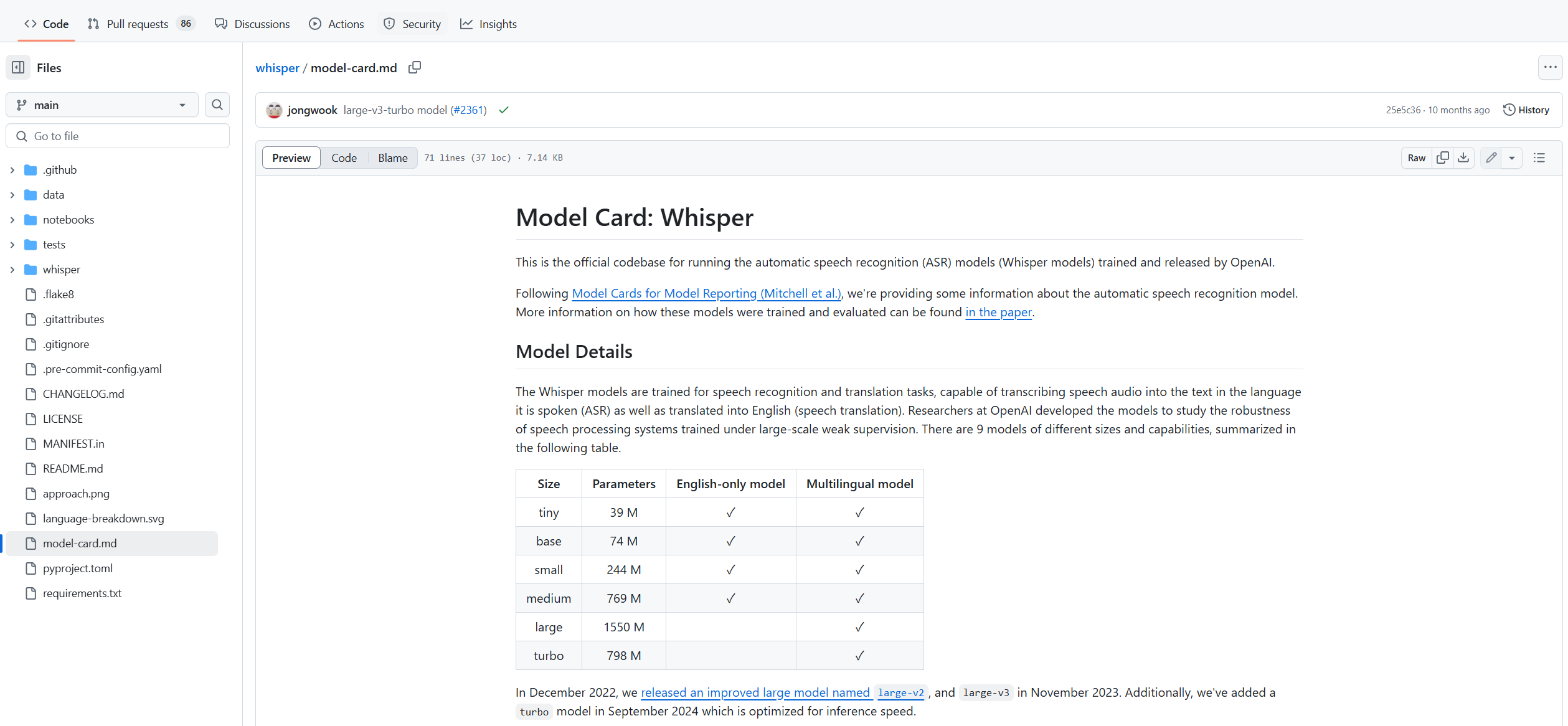This screenshot has height=726, width=1568.
Task: Open the Code repository tab
Action: click(x=47, y=24)
